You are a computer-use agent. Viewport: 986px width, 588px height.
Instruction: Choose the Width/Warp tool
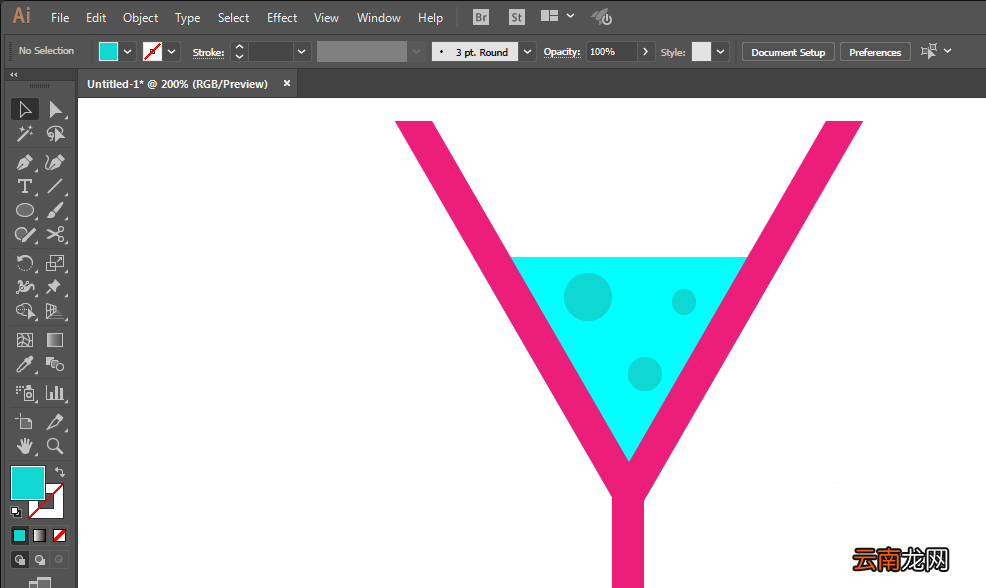click(25, 287)
